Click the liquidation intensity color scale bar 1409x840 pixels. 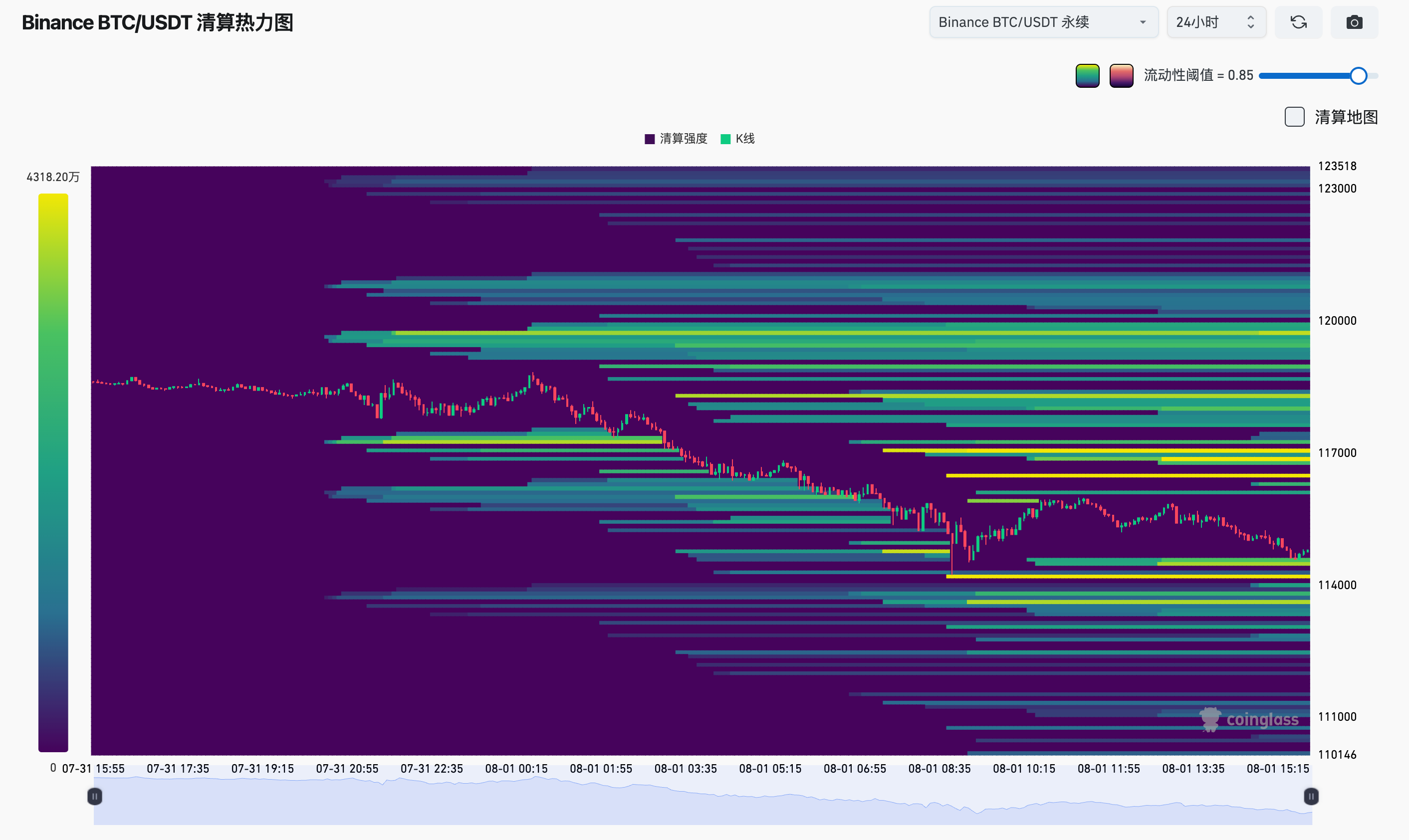click(x=53, y=473)
